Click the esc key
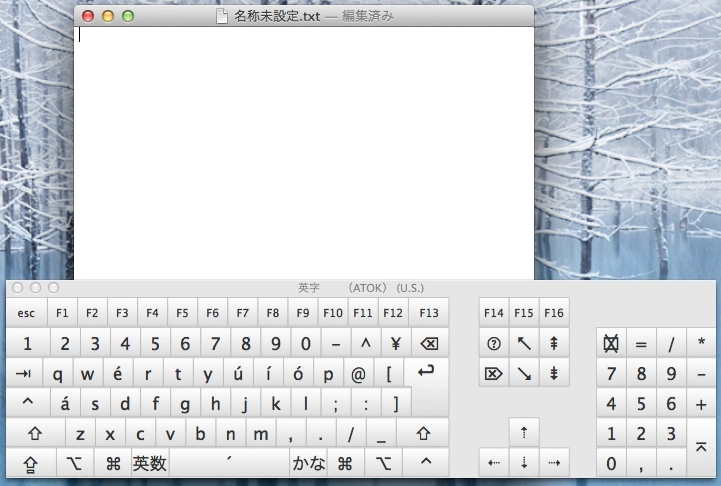This screenshot has height=486, width=721. (x=26, y=313)
